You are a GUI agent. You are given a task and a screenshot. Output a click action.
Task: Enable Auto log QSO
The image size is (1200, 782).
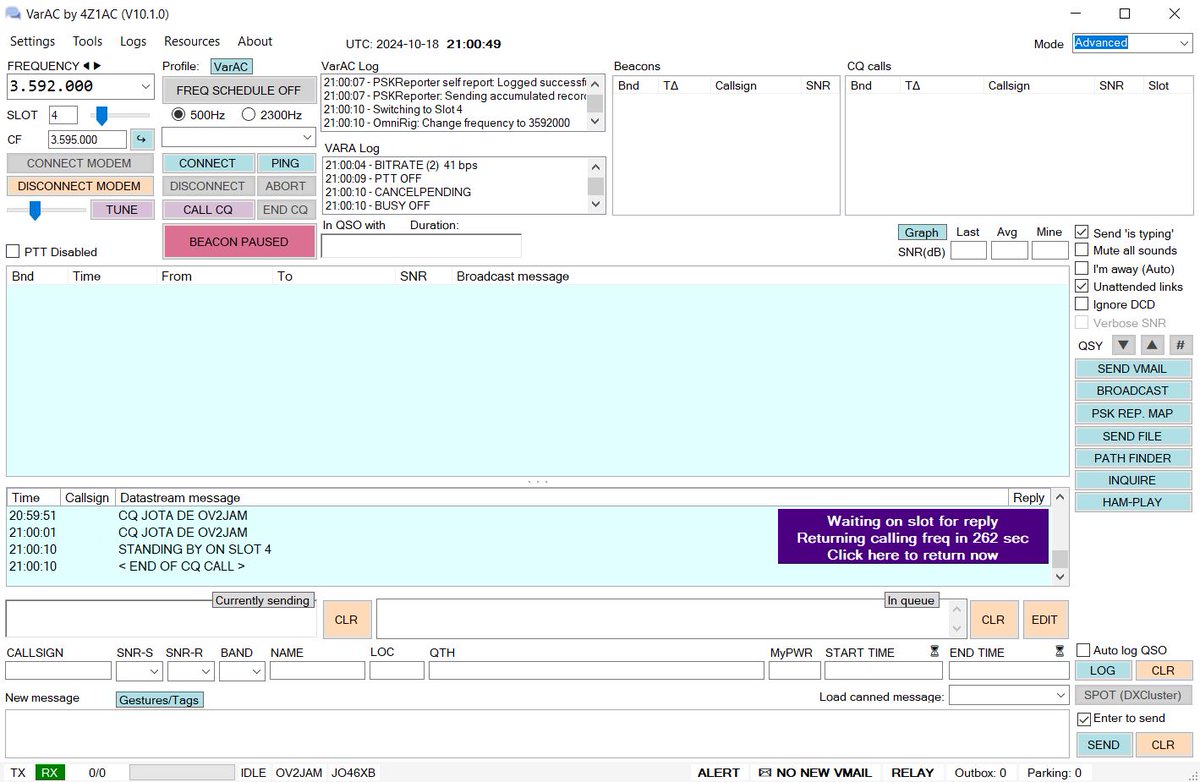pos(1084,650)
